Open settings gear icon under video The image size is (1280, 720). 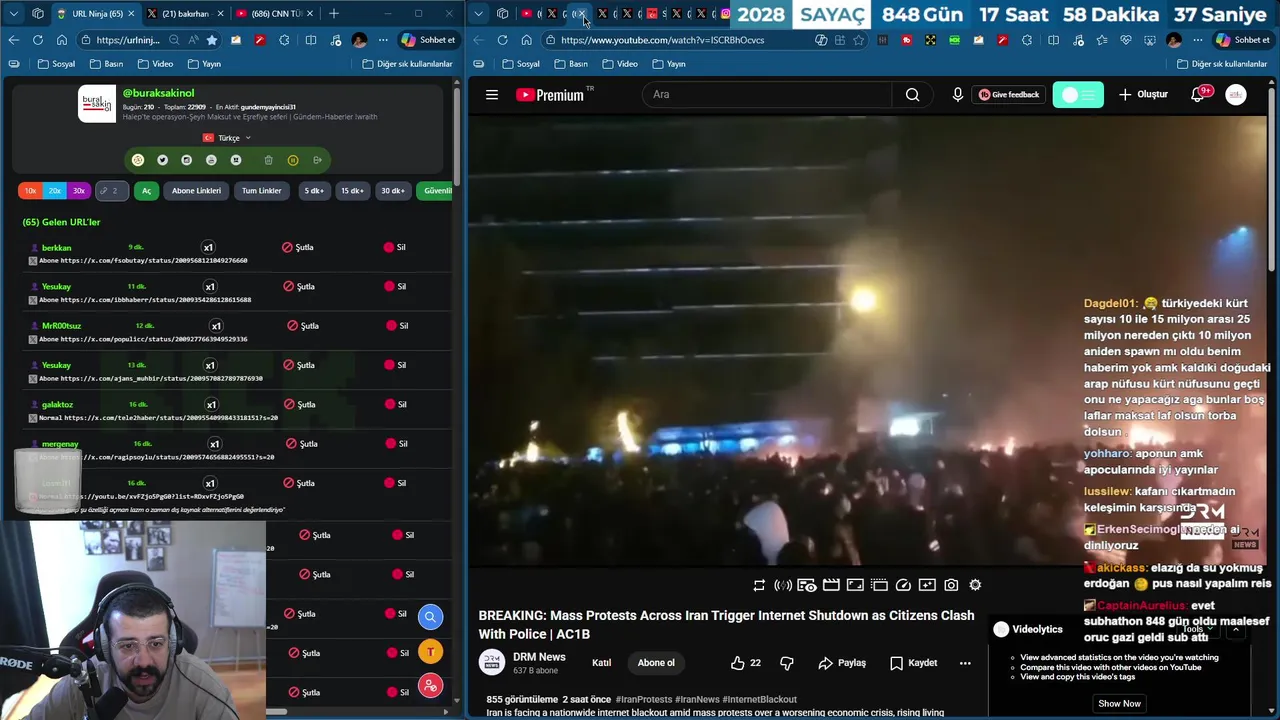[975, 585]
